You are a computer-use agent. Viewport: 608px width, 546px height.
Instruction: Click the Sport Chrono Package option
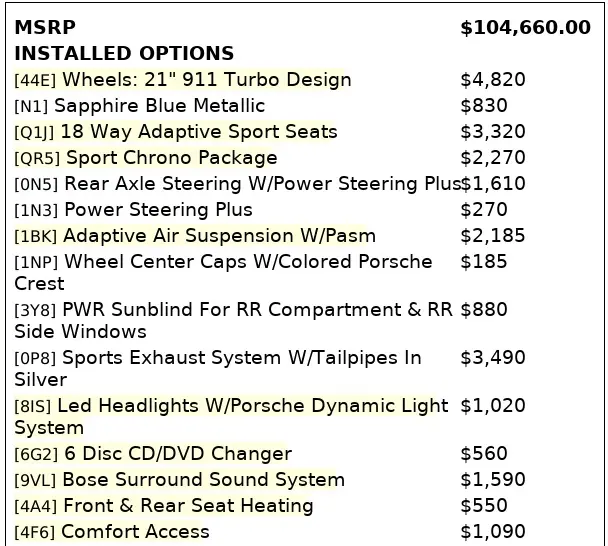click(x=171, y=158)
